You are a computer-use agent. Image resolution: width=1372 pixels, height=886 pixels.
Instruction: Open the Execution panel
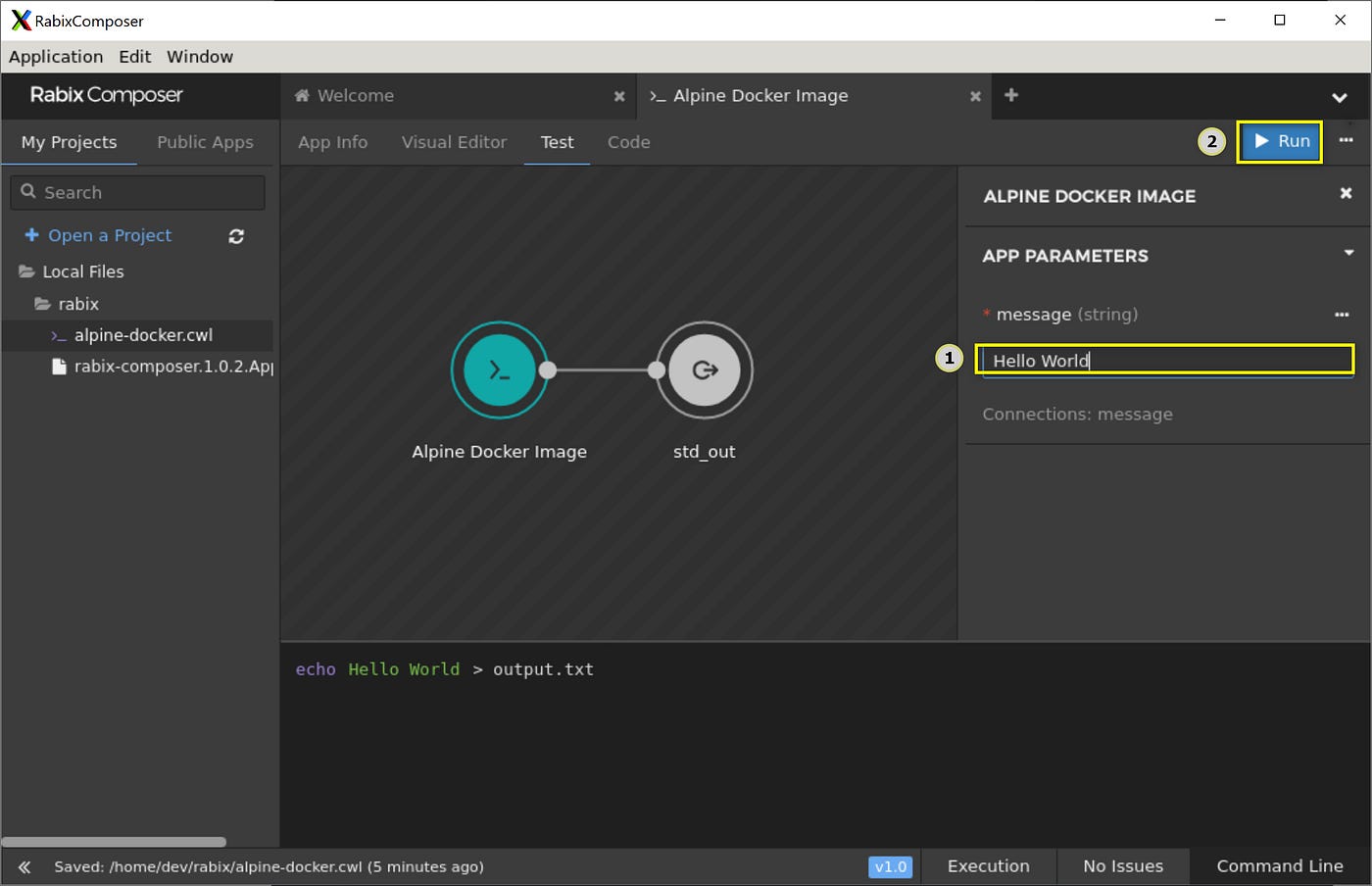988,866
